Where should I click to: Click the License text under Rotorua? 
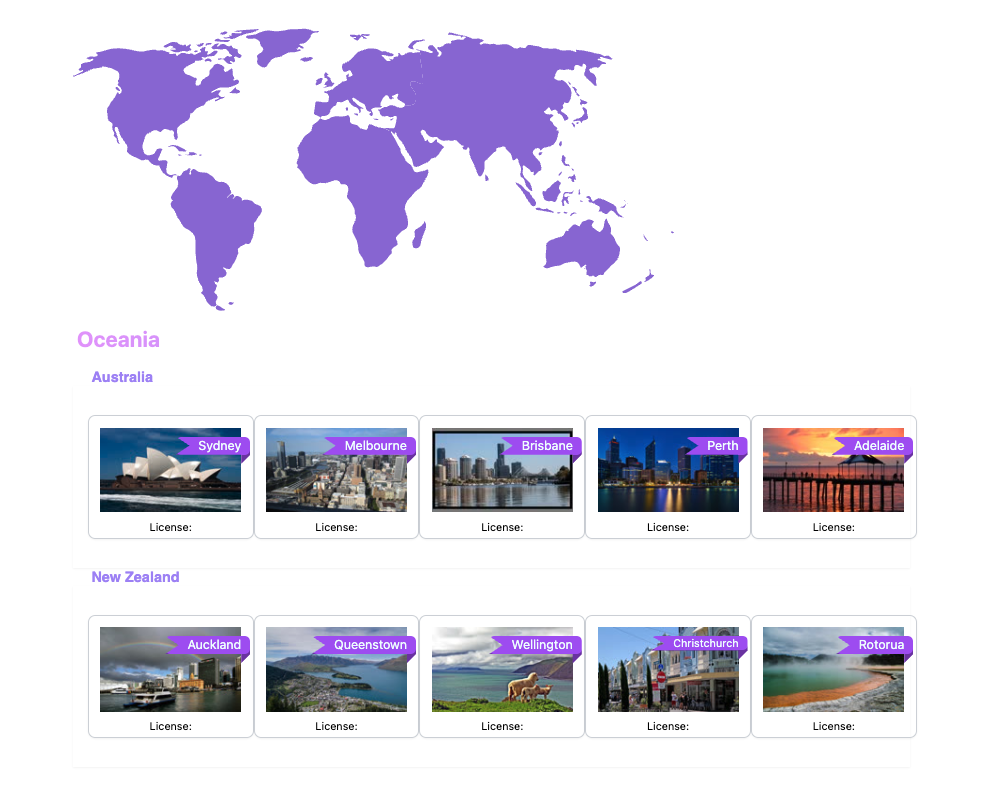[833, 726]
